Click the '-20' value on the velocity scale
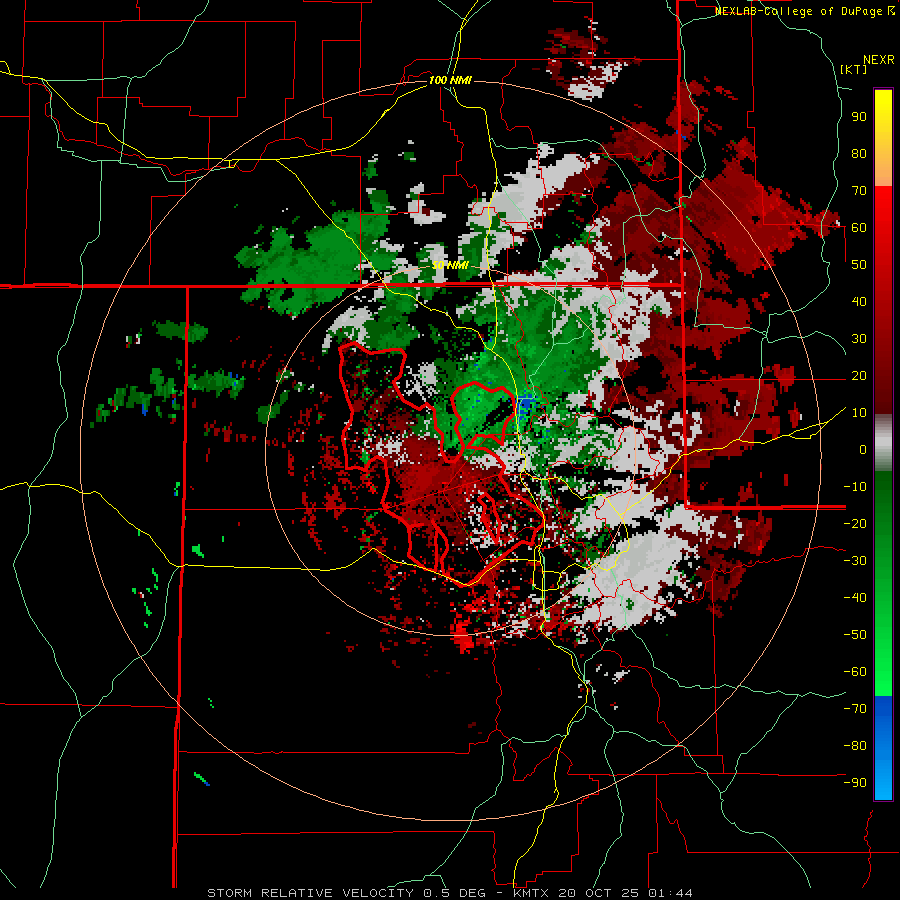Viewport: 900px width, 900px height. (x=855, y=524)
